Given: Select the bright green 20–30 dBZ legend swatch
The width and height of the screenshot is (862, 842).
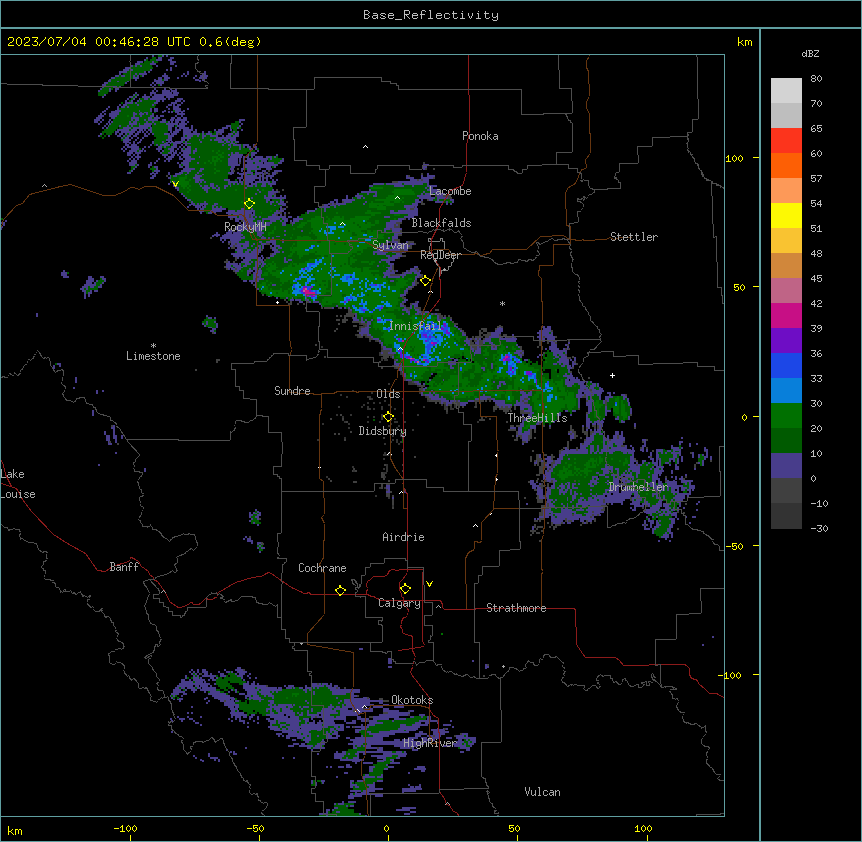Looking at the screenshot, I should click(786, 416).
